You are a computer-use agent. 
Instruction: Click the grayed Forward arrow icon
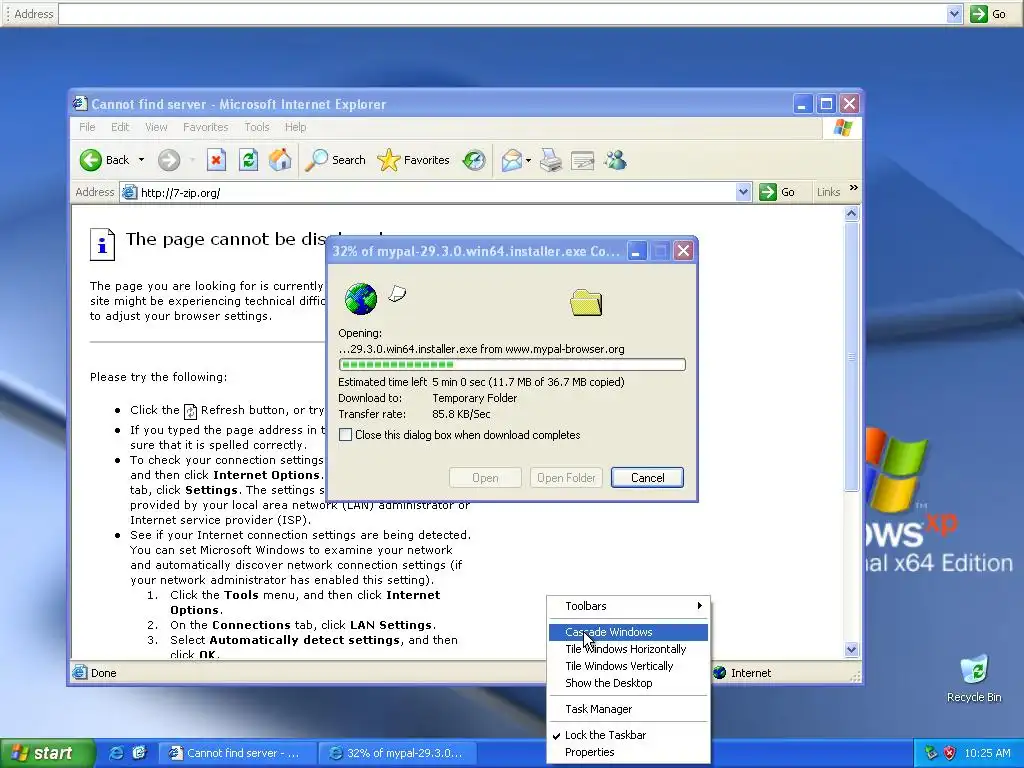tap(169, 160)
